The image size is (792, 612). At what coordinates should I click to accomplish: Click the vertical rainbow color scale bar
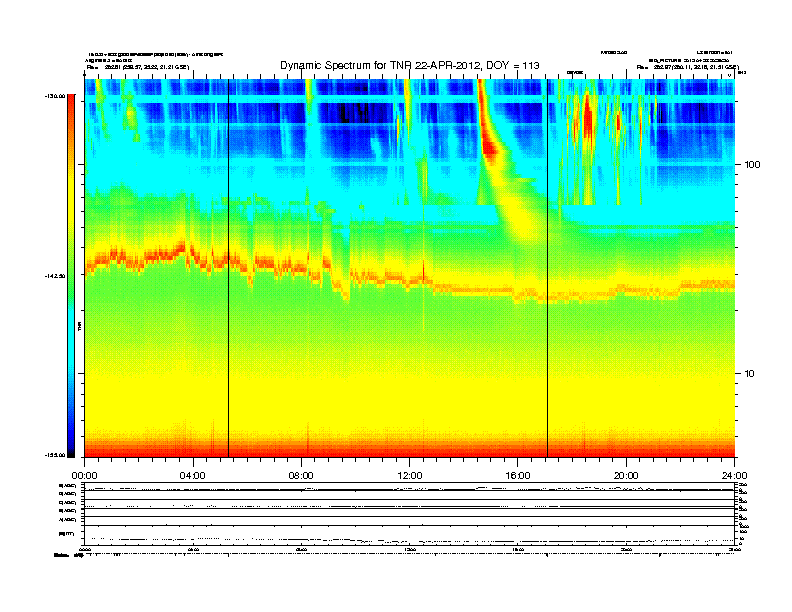pyautogui.click(x=71, y=276)
